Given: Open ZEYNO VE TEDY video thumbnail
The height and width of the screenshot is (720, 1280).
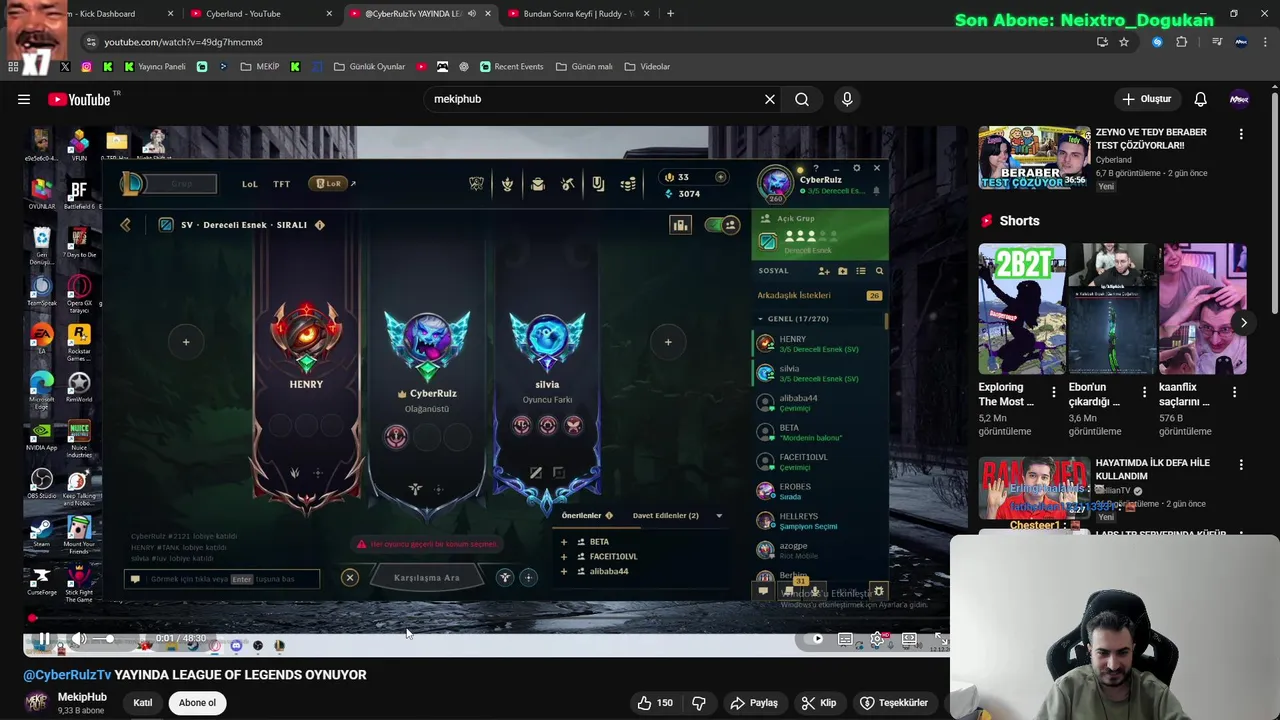Looking at the screenshot, I should pyautogui.click(x=1034, y=158).
